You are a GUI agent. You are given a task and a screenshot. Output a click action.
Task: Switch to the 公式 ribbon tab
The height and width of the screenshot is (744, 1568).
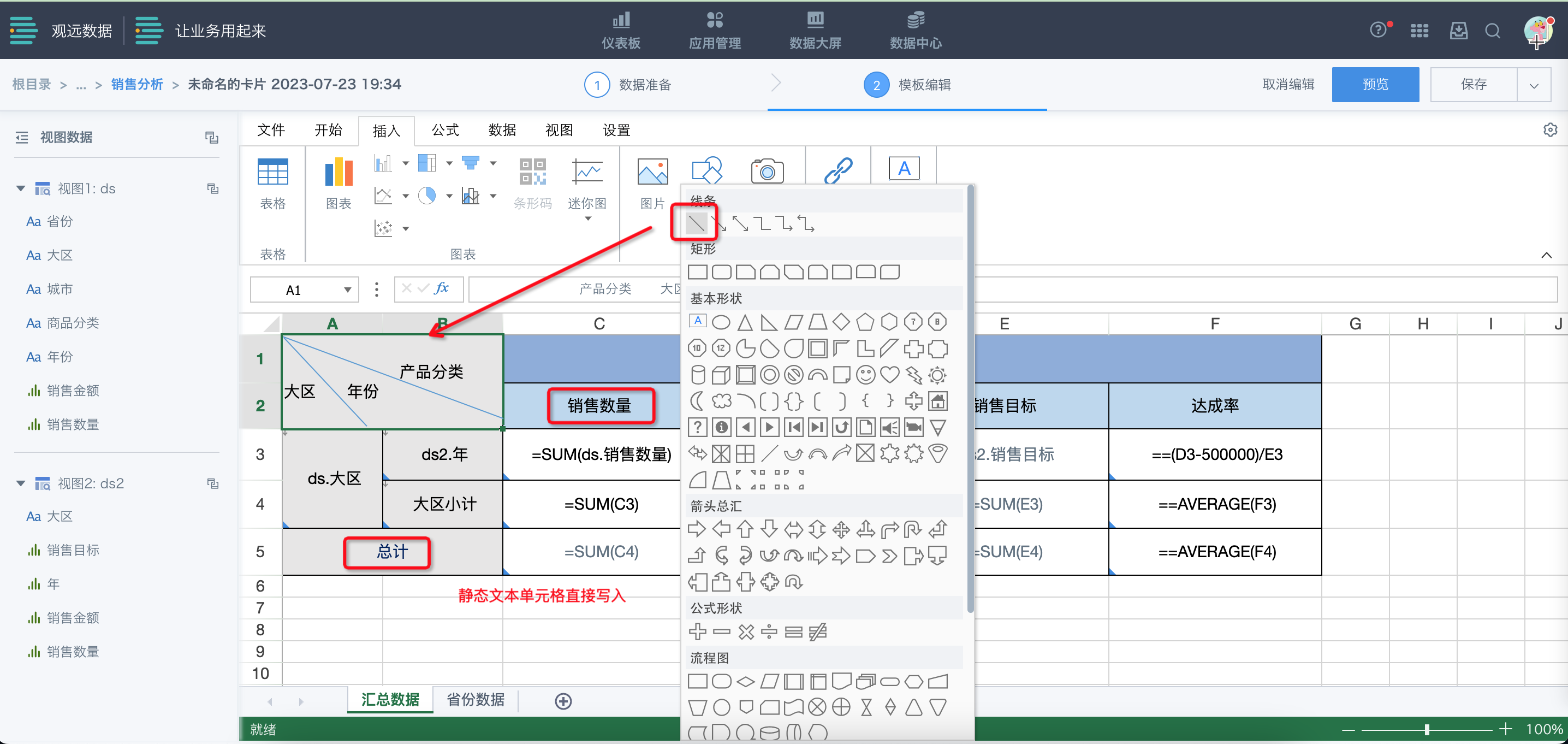[x=445, y=131]
